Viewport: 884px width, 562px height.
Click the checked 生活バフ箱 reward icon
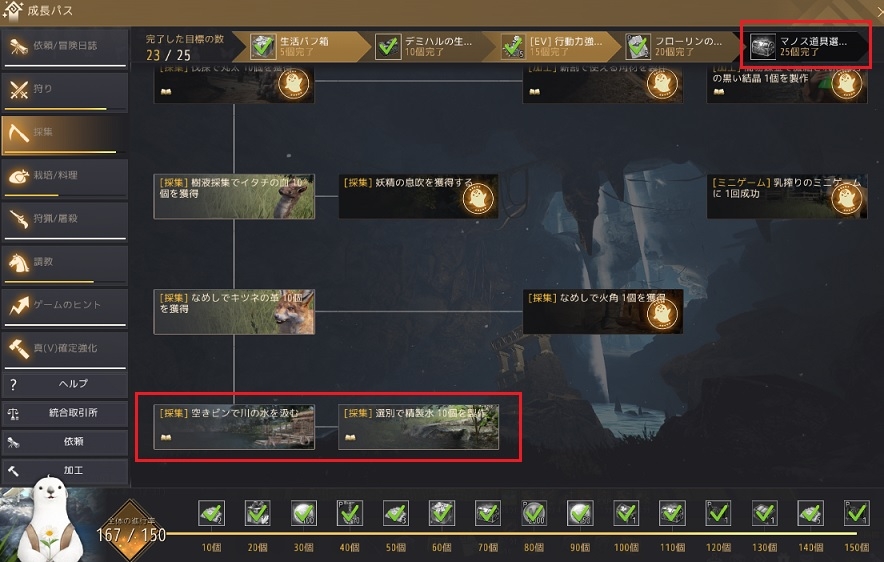[263, 46]
